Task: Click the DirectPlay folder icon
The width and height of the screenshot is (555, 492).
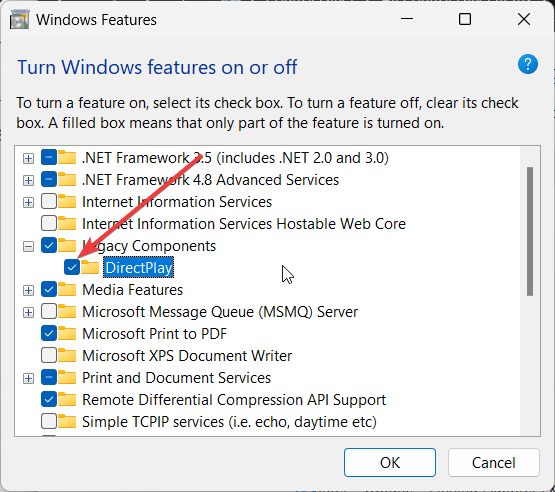Action: 90,268
